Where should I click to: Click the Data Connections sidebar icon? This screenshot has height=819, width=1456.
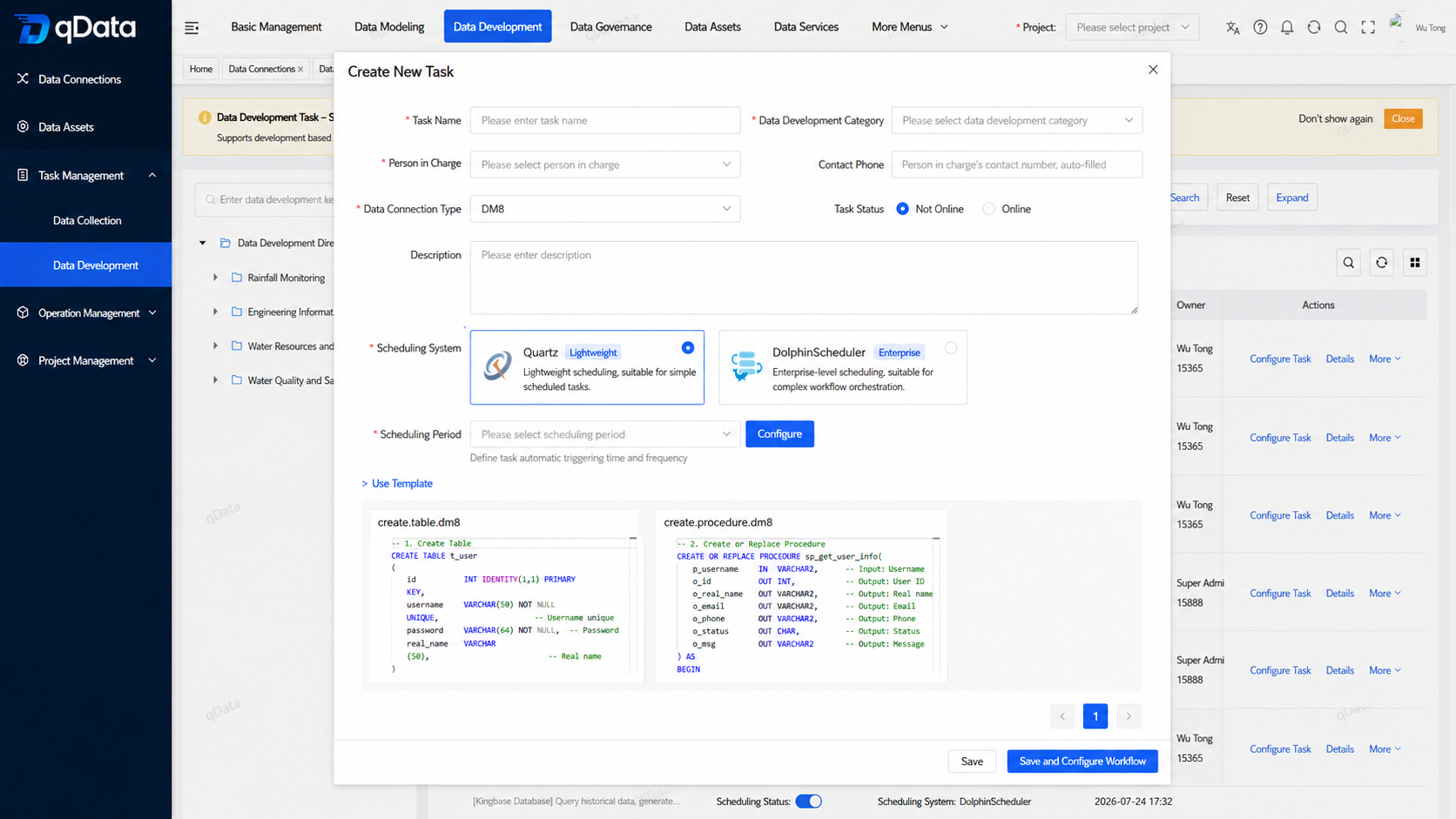(x=23, y=78)
